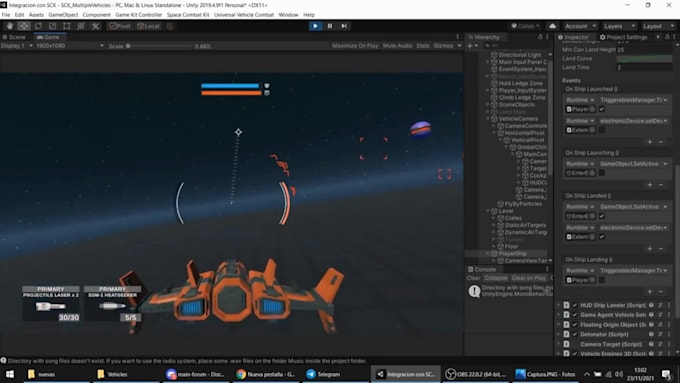The image size is (680, 383).
Task: Open help for Floating Origin Object script
Action: point(651,324)
